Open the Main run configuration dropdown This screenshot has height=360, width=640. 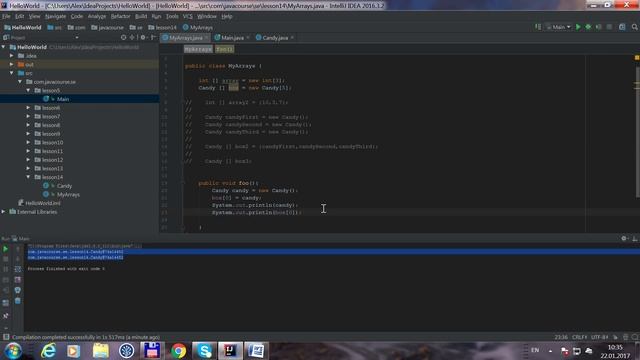(x=559, y=27)
